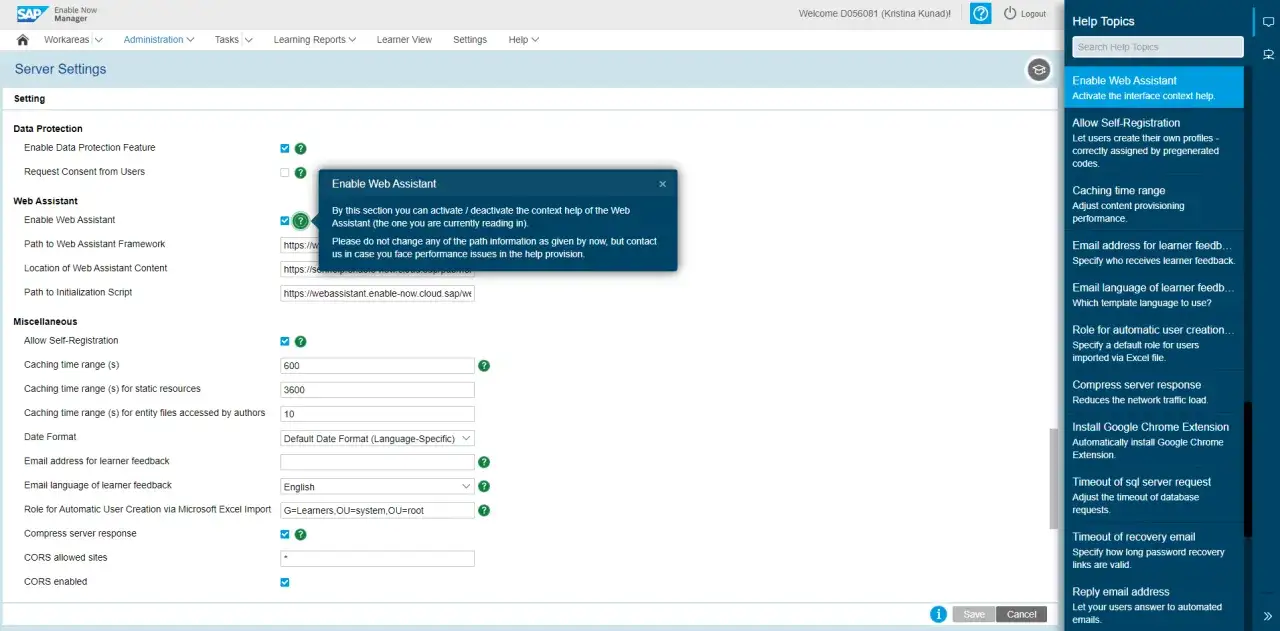Screen dimensions: 1280x631
Task: Toggle Enable Web Assistant checkbox
Action: pyautogui.click(x=285, y=220)
